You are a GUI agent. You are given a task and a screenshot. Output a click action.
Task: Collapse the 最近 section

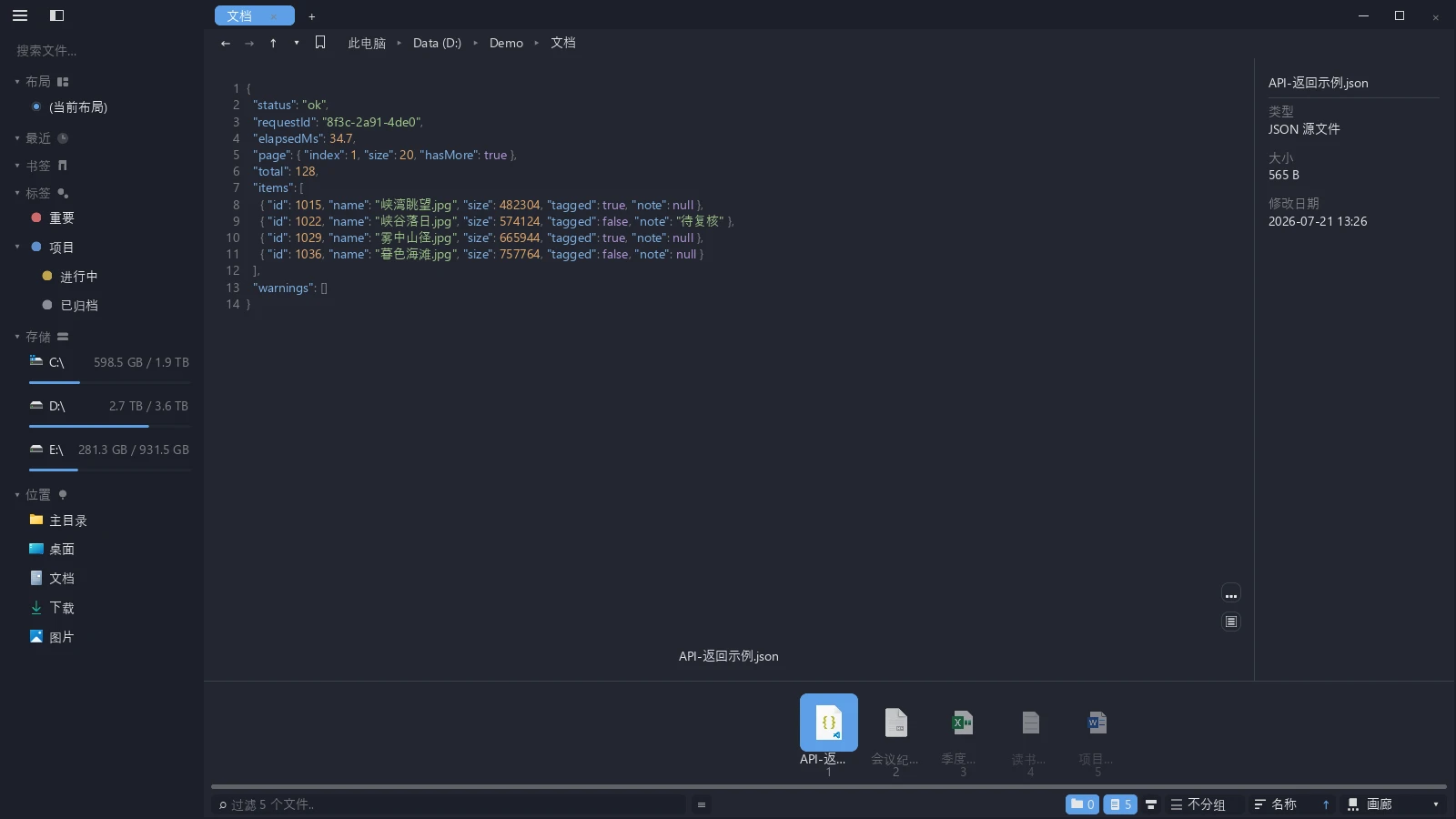17,138
